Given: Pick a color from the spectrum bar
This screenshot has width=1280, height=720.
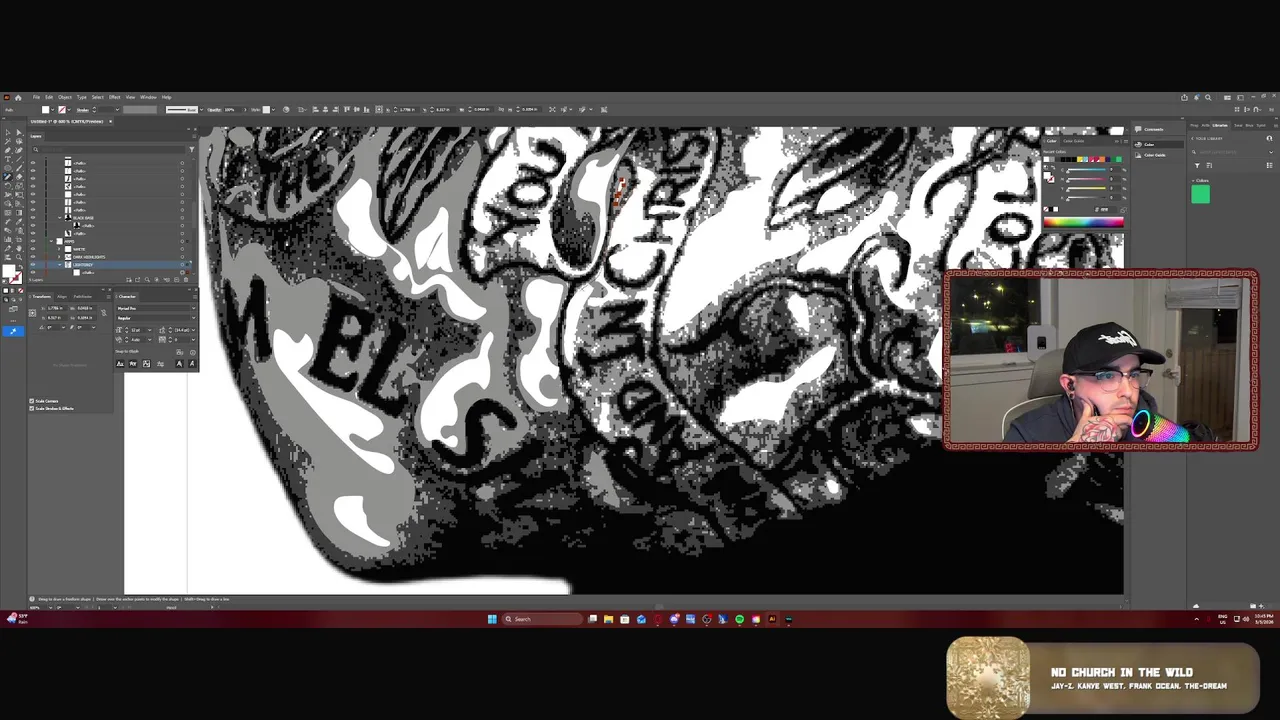Looking at the screenshot, I should pyautogui.click(x=1084, y=222).
